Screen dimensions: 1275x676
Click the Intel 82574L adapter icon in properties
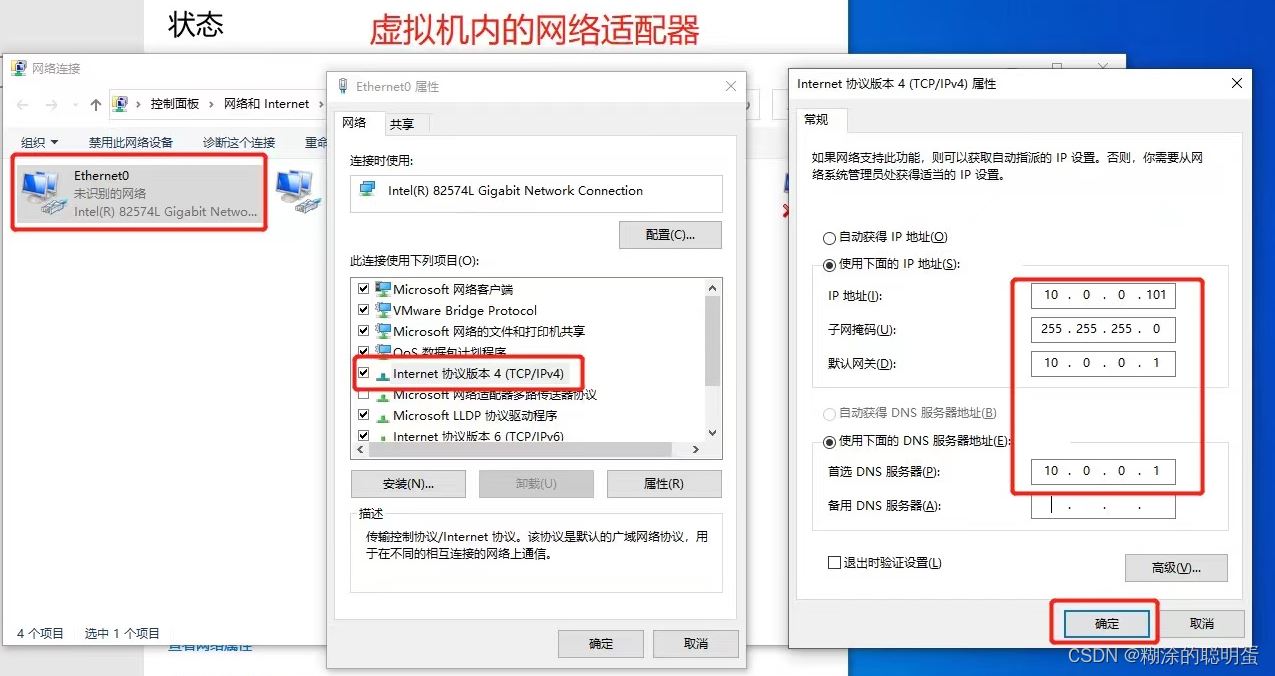point(368,190)
